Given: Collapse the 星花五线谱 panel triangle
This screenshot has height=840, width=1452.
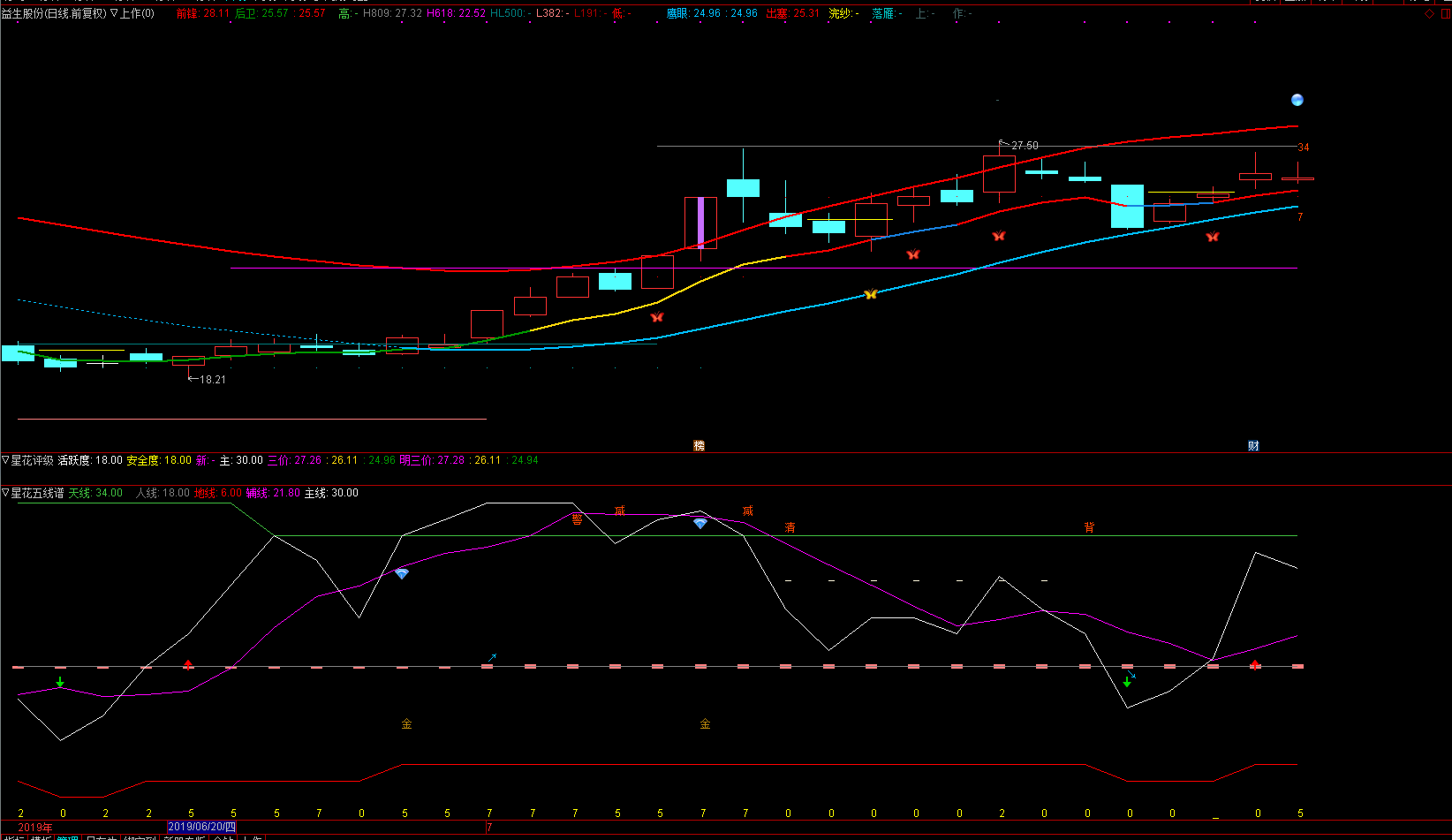Looking at the screenshot, I should (5, 493).
